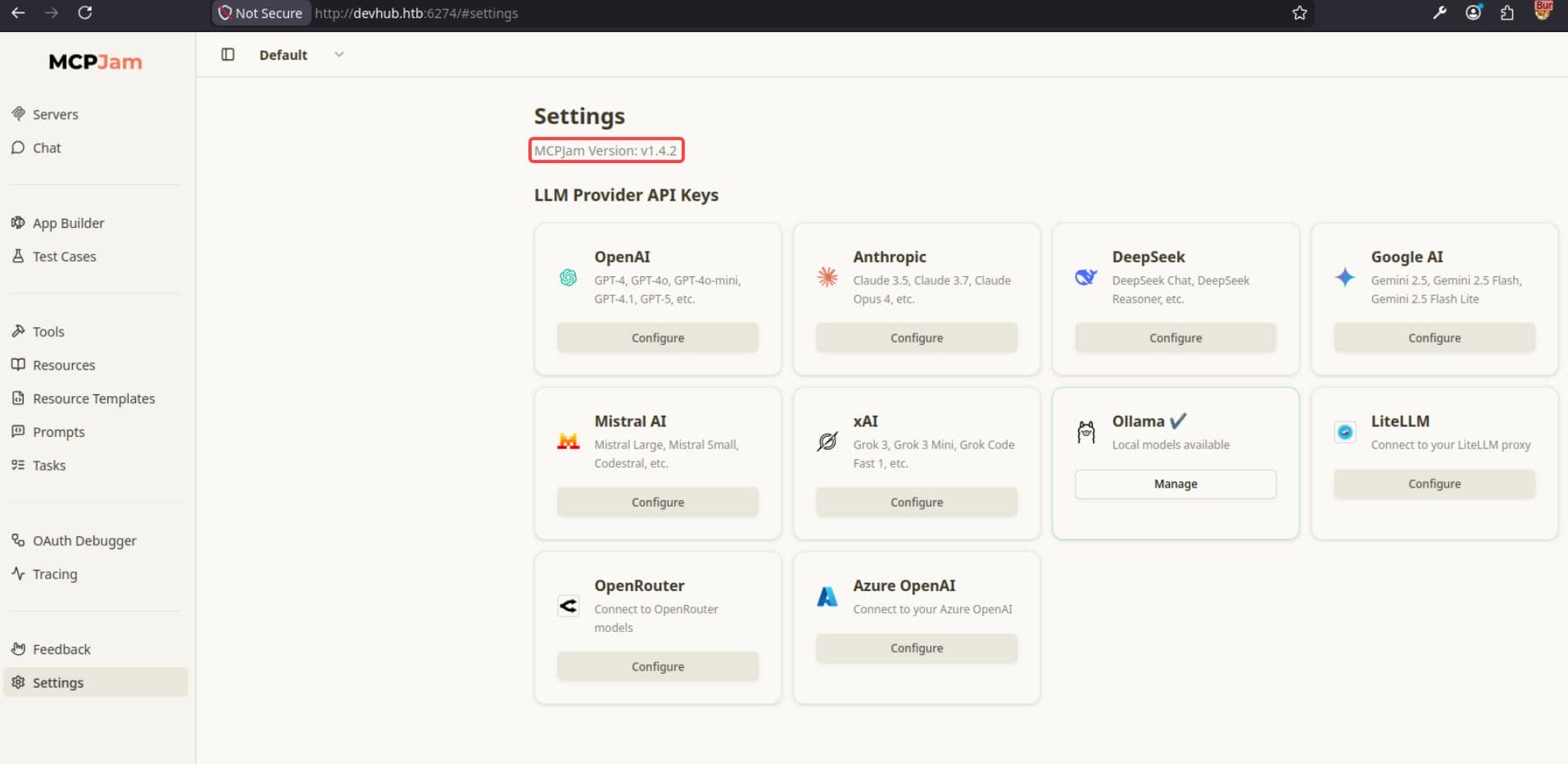This screenshot has height=764, width=1568.
Task: Go to Test Cases in sidebar
Action: [x=95, y=257]
